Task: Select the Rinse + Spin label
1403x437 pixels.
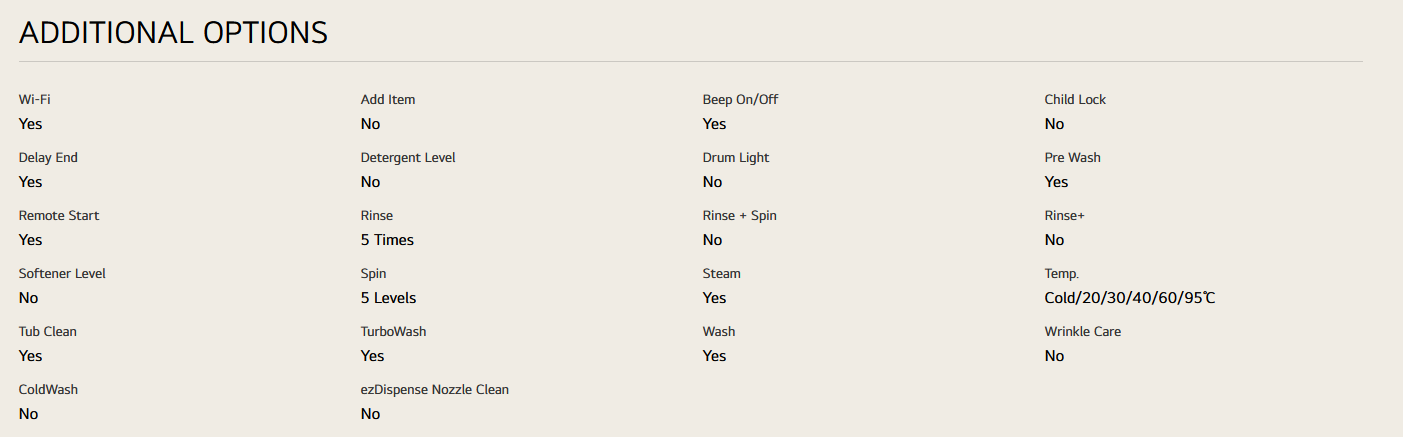Action: tap(740, 216)
